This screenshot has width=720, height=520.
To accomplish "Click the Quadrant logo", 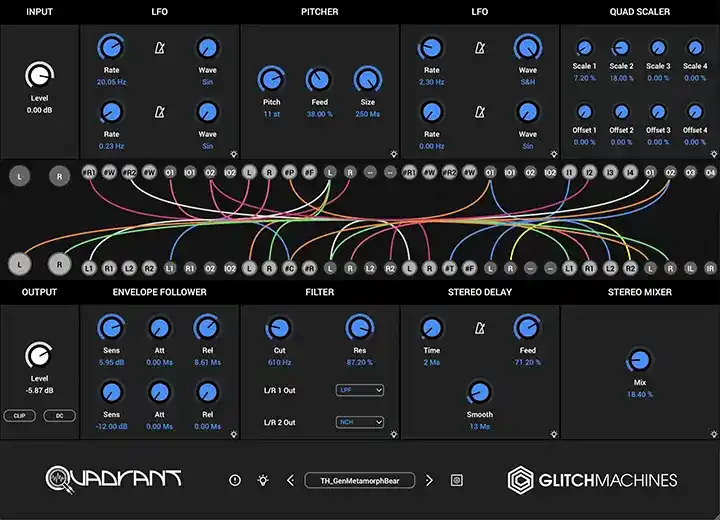I will (113, 480).
